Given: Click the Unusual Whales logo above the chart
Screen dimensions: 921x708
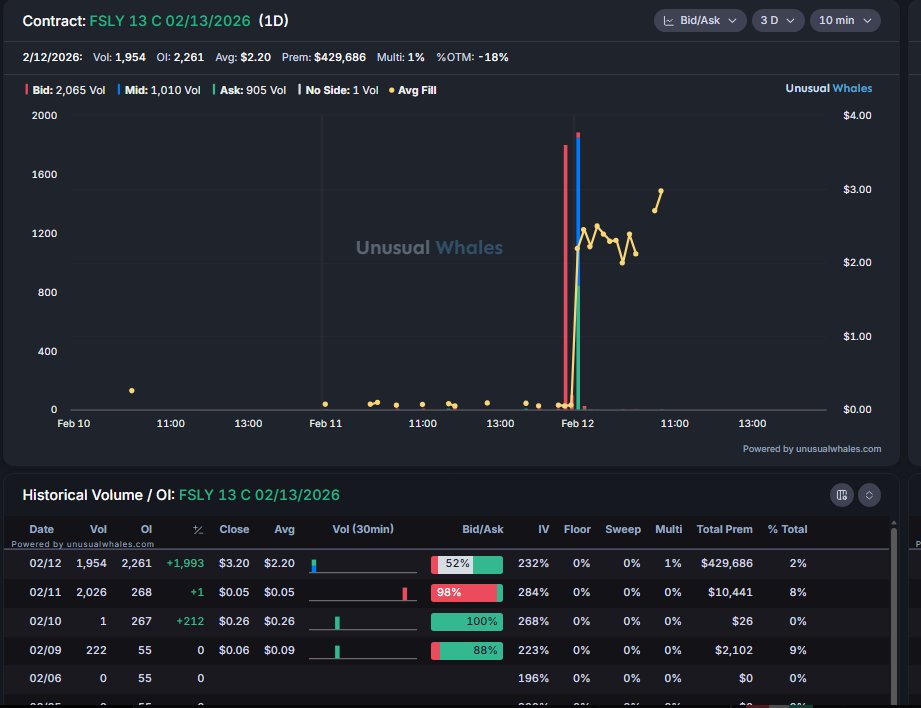Looking at the screenshot, I should click(x=828, y=88).
